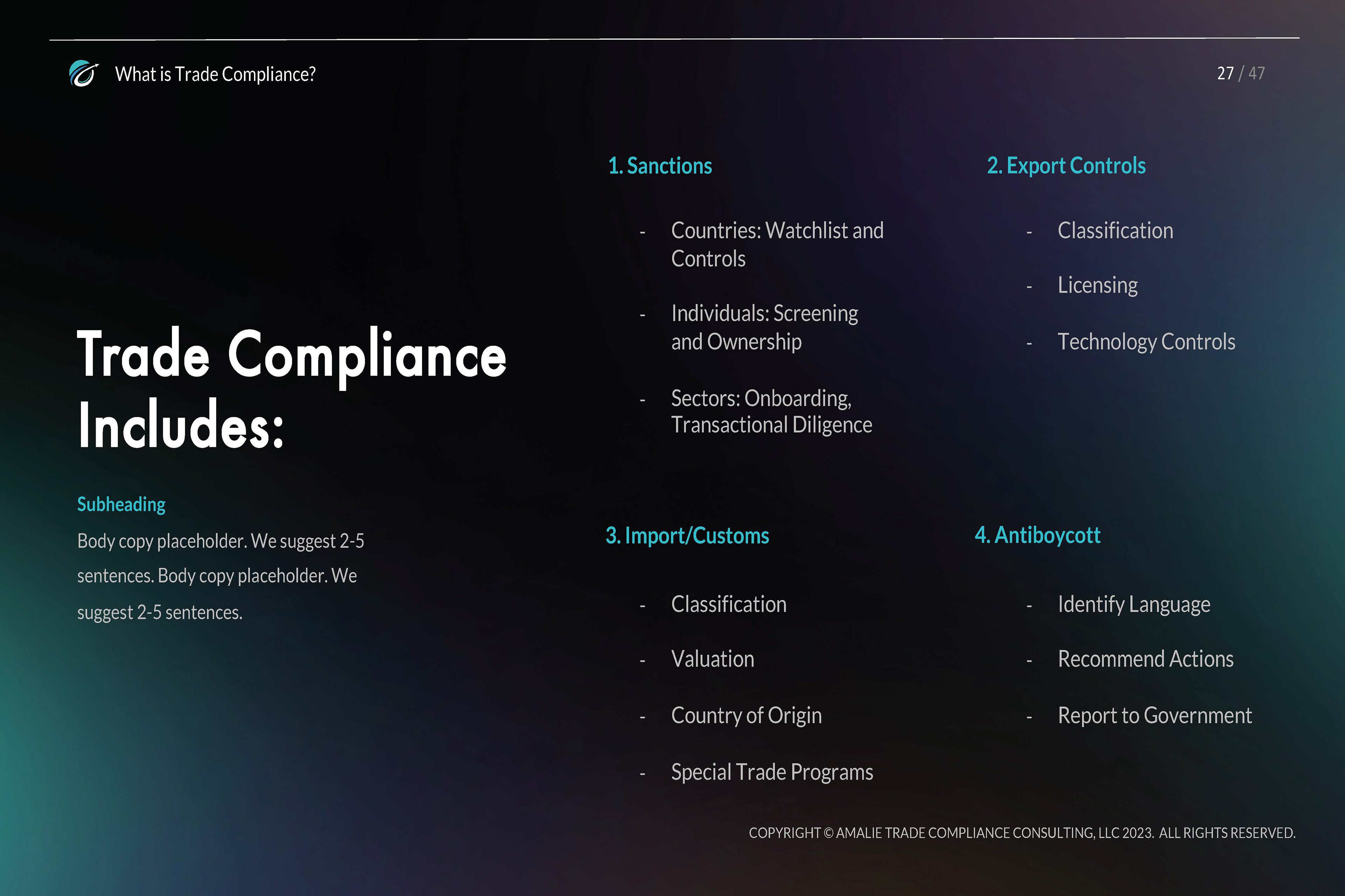Click 'Sectors: Onboarding, Transactional Diligence' bullet
Screen dimensions: 1345x896
pos(771,411)
